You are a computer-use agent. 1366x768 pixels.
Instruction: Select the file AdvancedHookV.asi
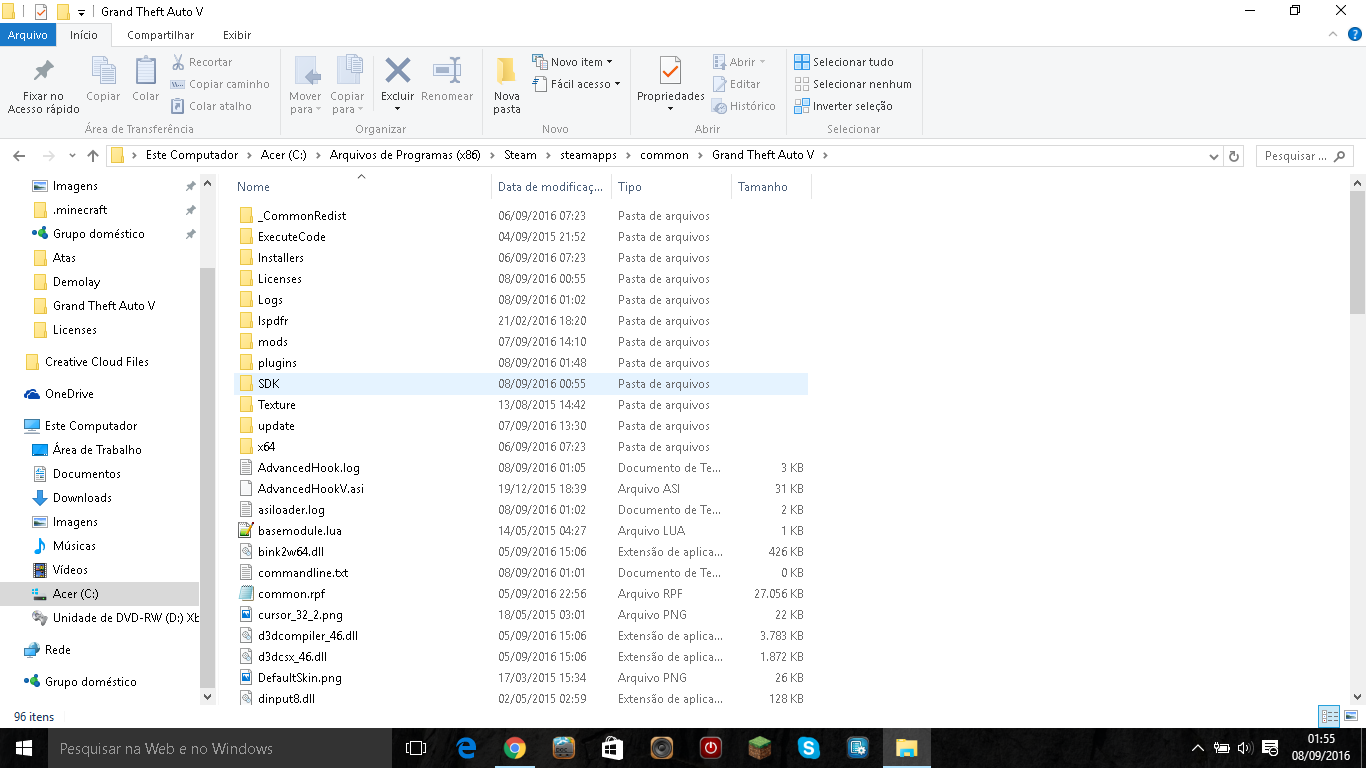point(310,489)
